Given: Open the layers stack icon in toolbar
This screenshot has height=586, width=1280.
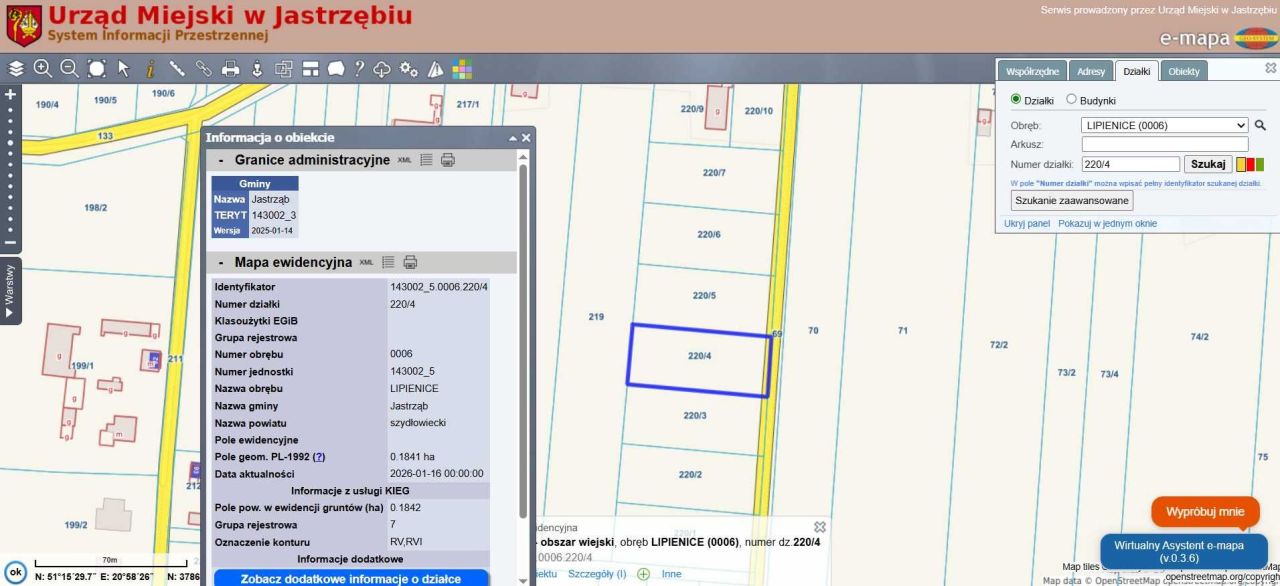Looking at the screenshot, I should coord(16,69).
